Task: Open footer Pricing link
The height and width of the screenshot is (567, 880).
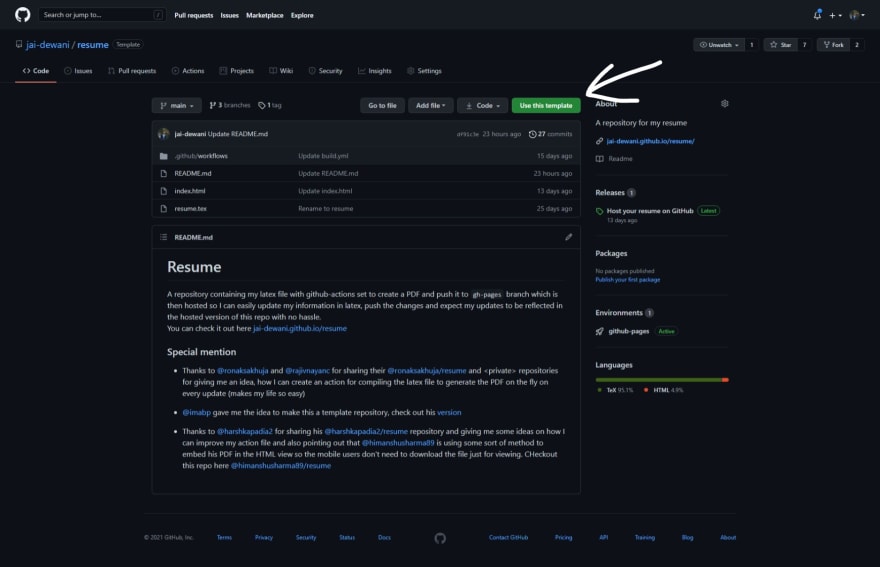Action: pos(563,537)
